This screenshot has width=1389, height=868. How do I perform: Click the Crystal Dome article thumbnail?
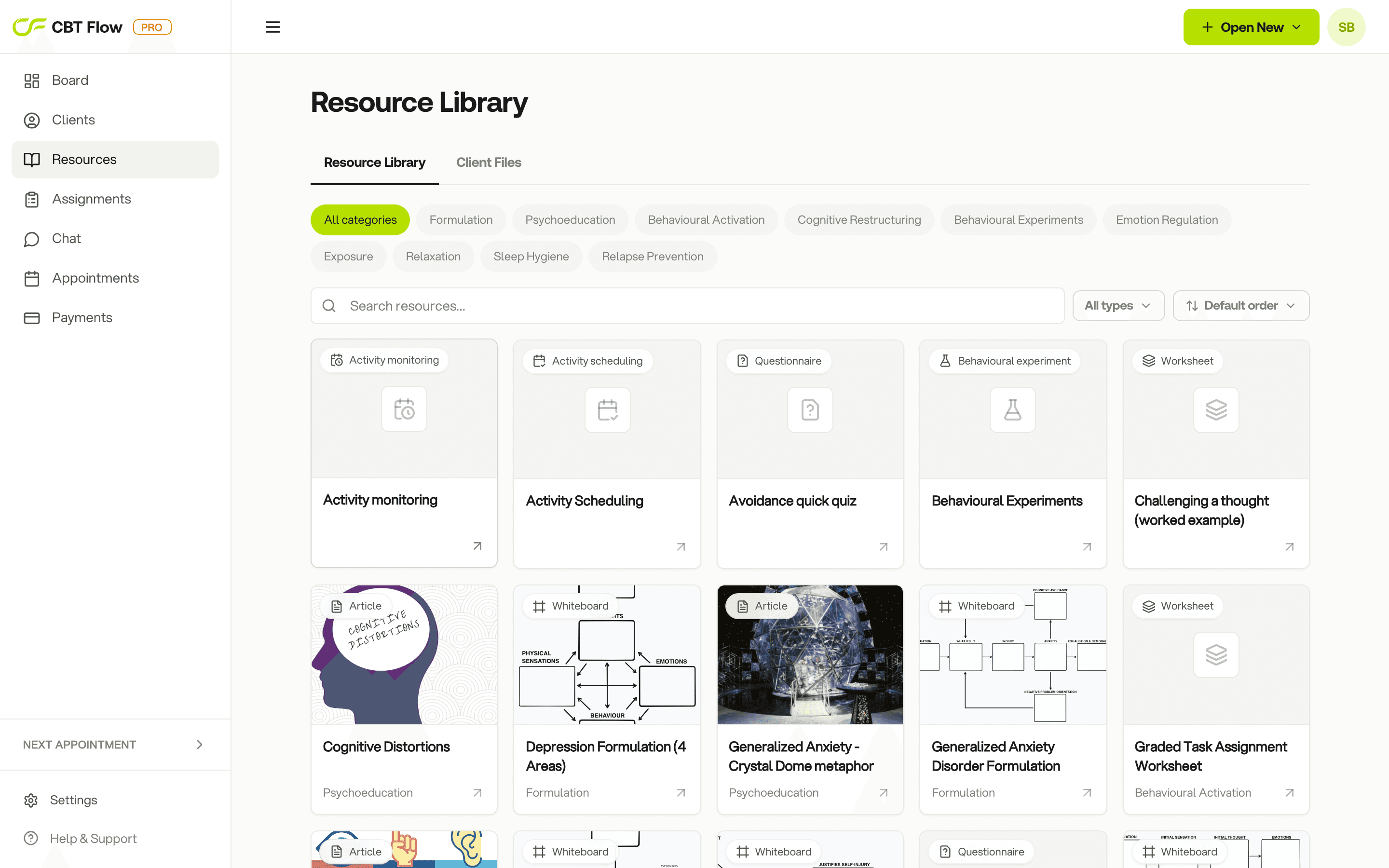click(x=810, y=654)
